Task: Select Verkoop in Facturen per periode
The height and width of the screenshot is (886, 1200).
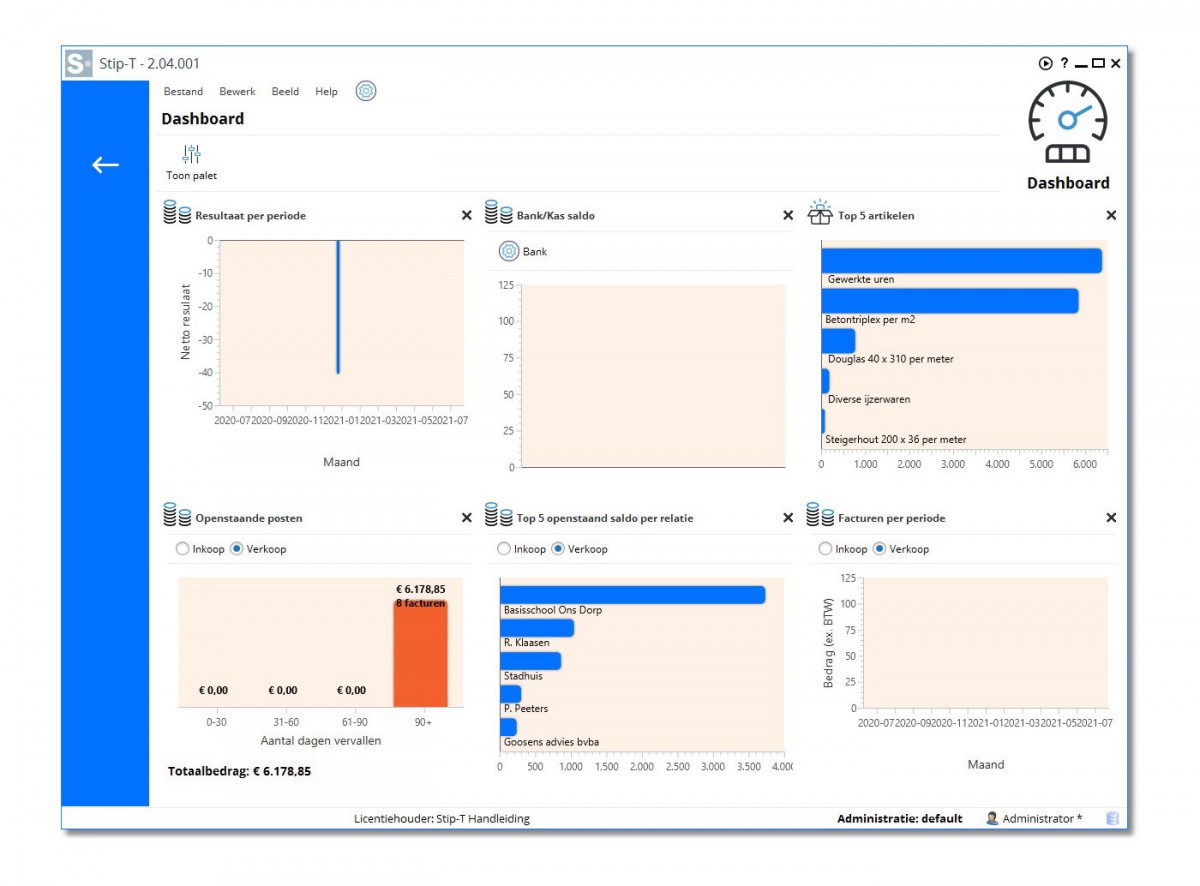Action: coord(880,549)
